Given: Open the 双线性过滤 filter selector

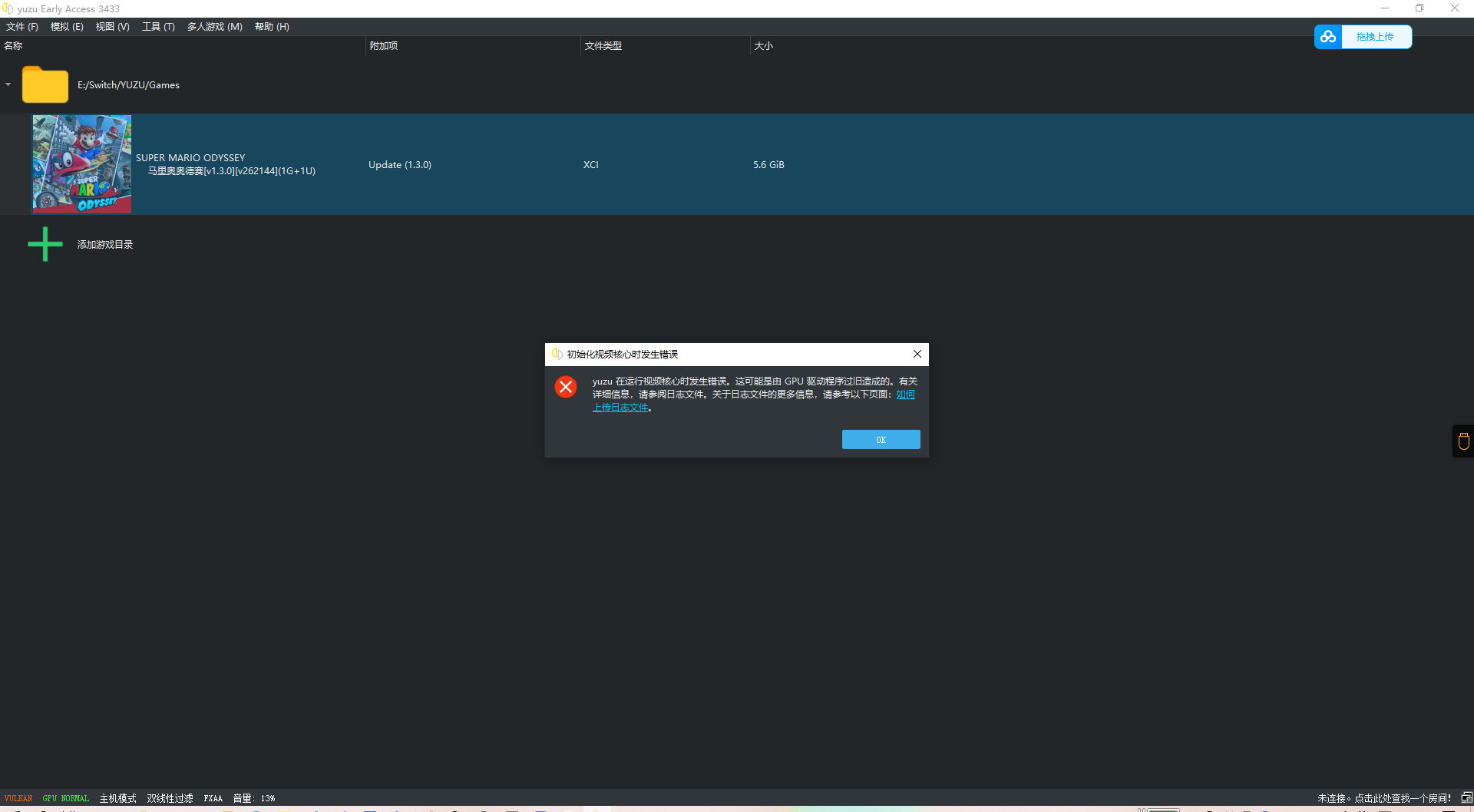Looking at the screenshot, I should [170, 798].
